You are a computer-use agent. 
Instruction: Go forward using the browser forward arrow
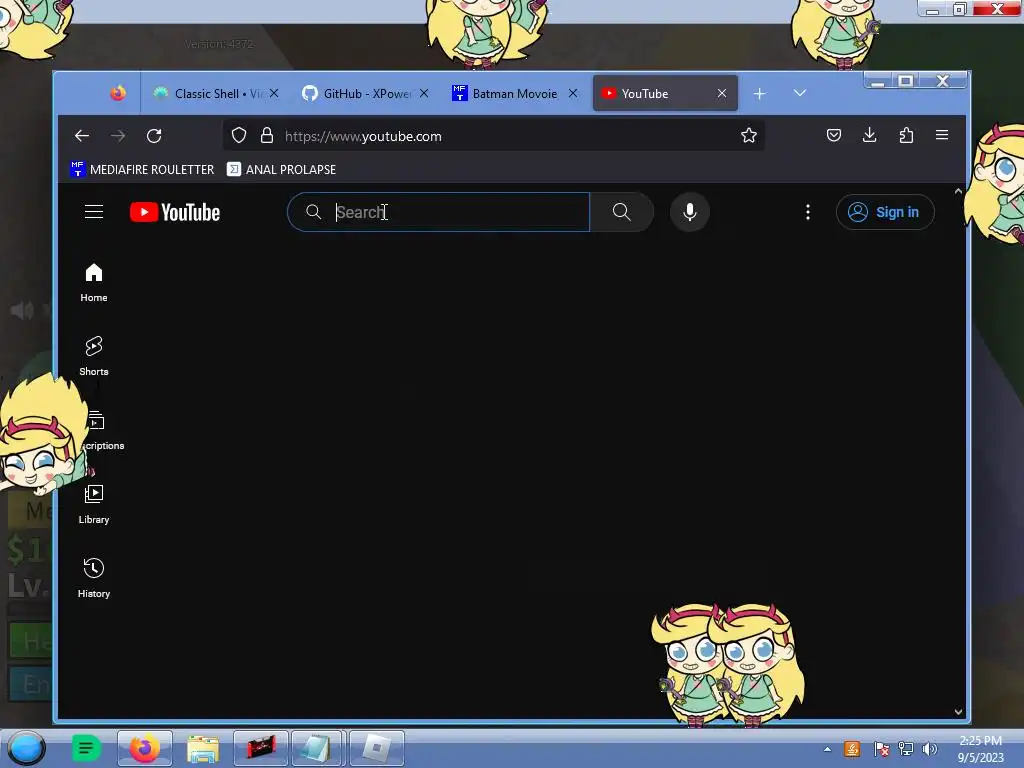[x=118, y=136]
